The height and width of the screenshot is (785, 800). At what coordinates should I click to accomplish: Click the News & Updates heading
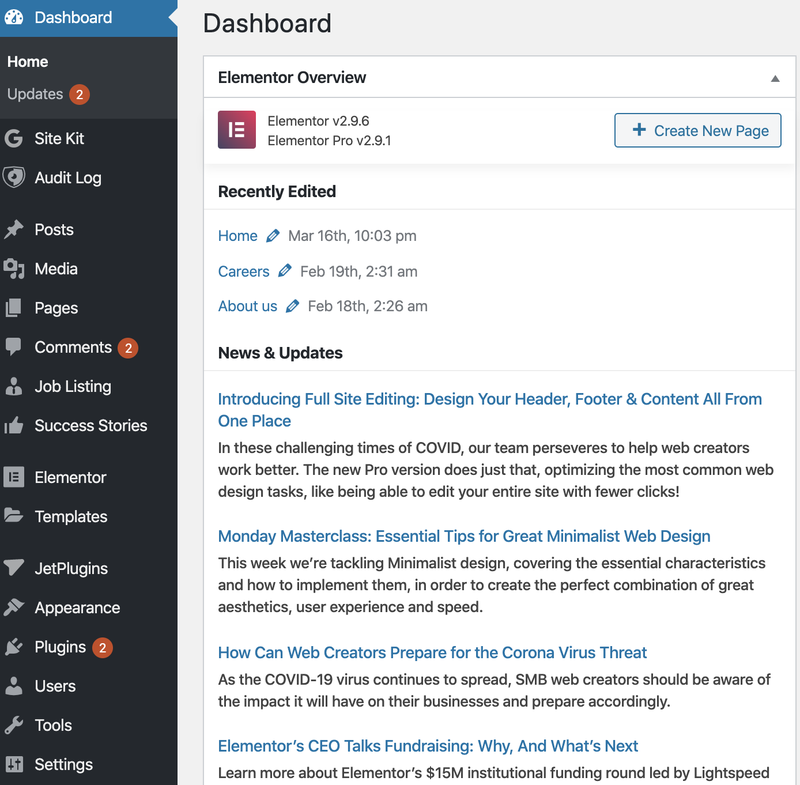click(280, 353)
